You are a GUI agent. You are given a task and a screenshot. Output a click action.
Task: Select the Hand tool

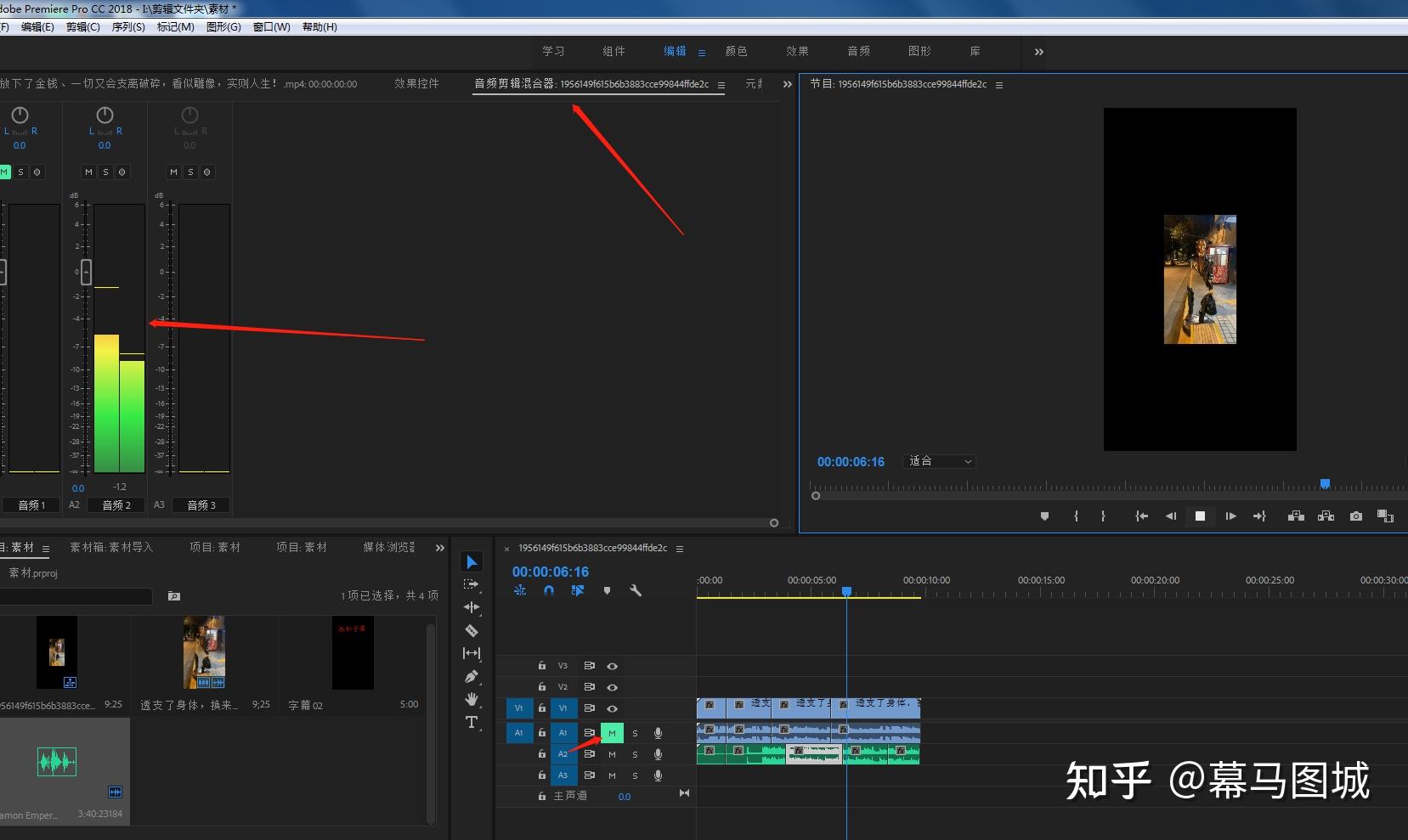pyautogui.click(x=472, y=699)
